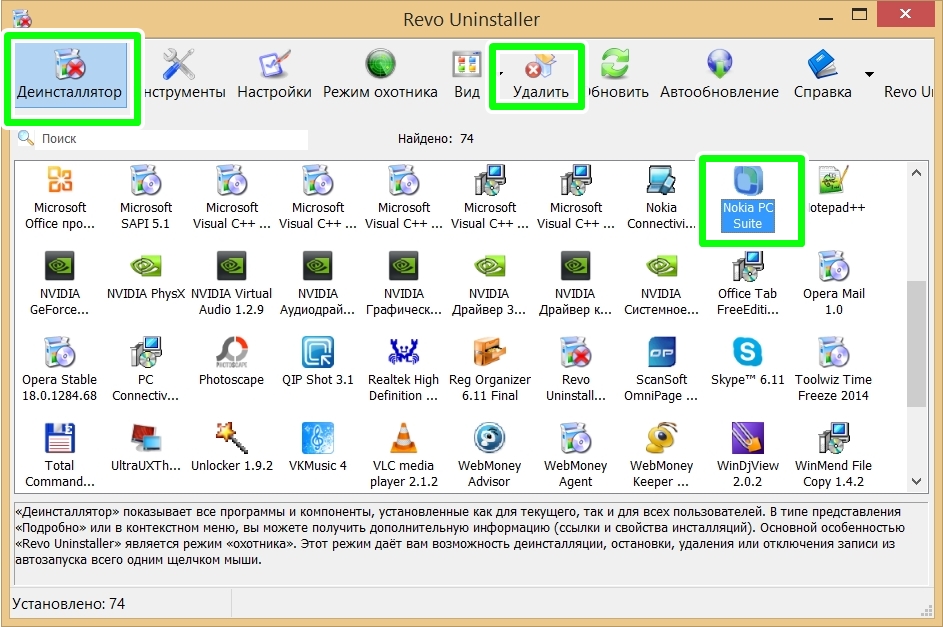Expand the Справка (Help) dropdown arrow
The width and height of the screenshot is (943, 627).
[x=869, y=74]
